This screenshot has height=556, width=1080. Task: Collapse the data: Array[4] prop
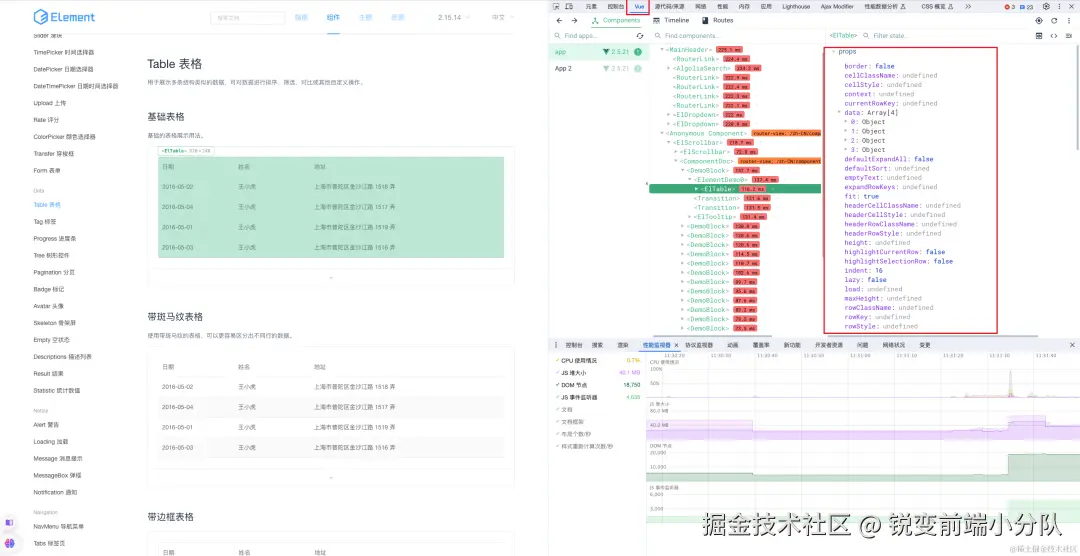click(839, 112)
